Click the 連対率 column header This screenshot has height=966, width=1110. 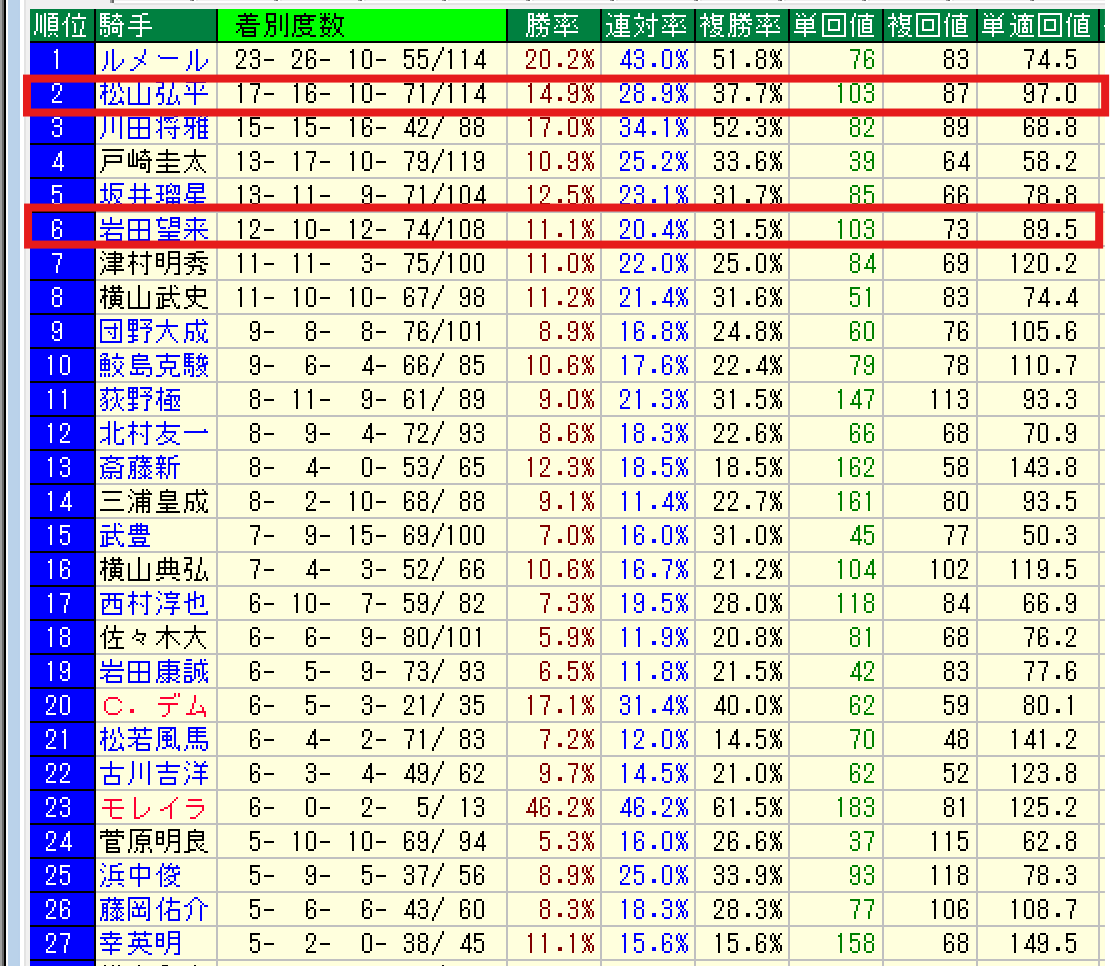(x=647, y=25)
